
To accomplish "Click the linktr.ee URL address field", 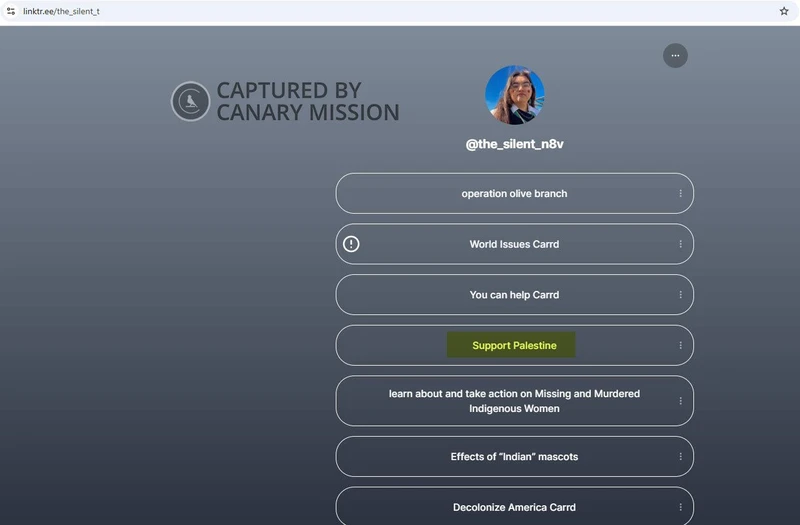I will pyautogui.click(x=300, y=11).
